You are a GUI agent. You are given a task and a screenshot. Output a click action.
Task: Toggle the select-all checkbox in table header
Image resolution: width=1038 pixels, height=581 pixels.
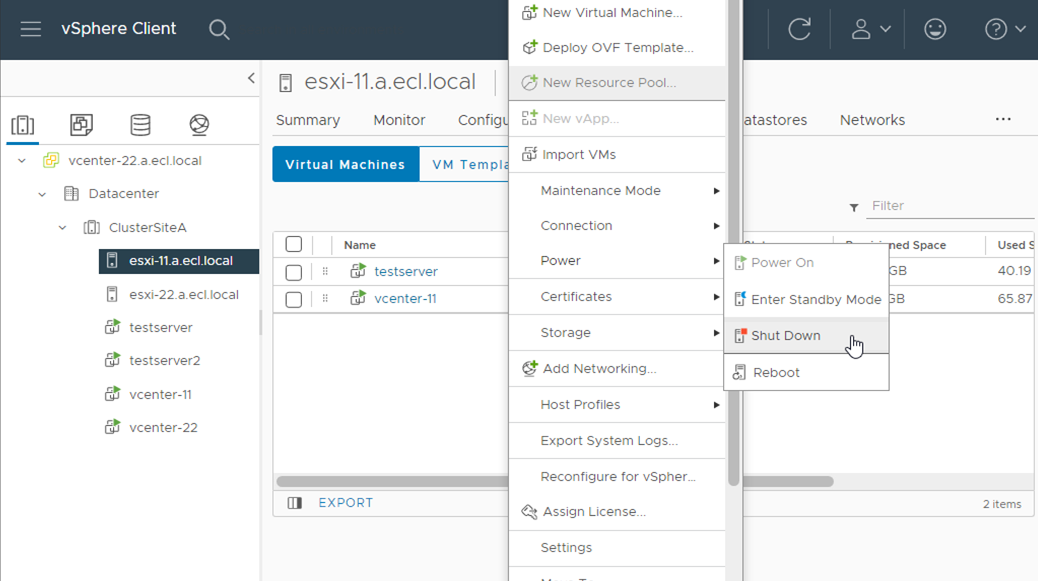(293, 245)
